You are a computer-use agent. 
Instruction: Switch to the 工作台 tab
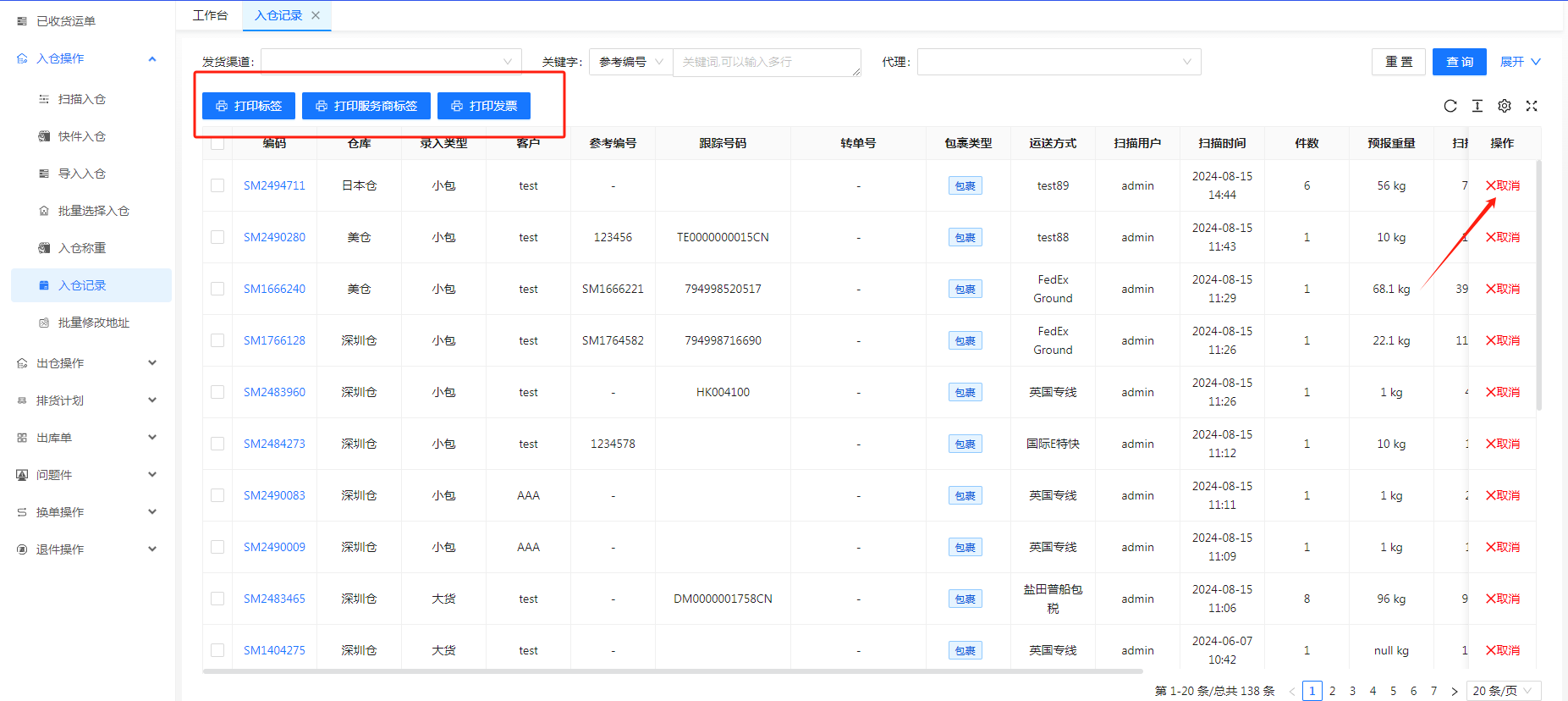click(x=210, y=15)
